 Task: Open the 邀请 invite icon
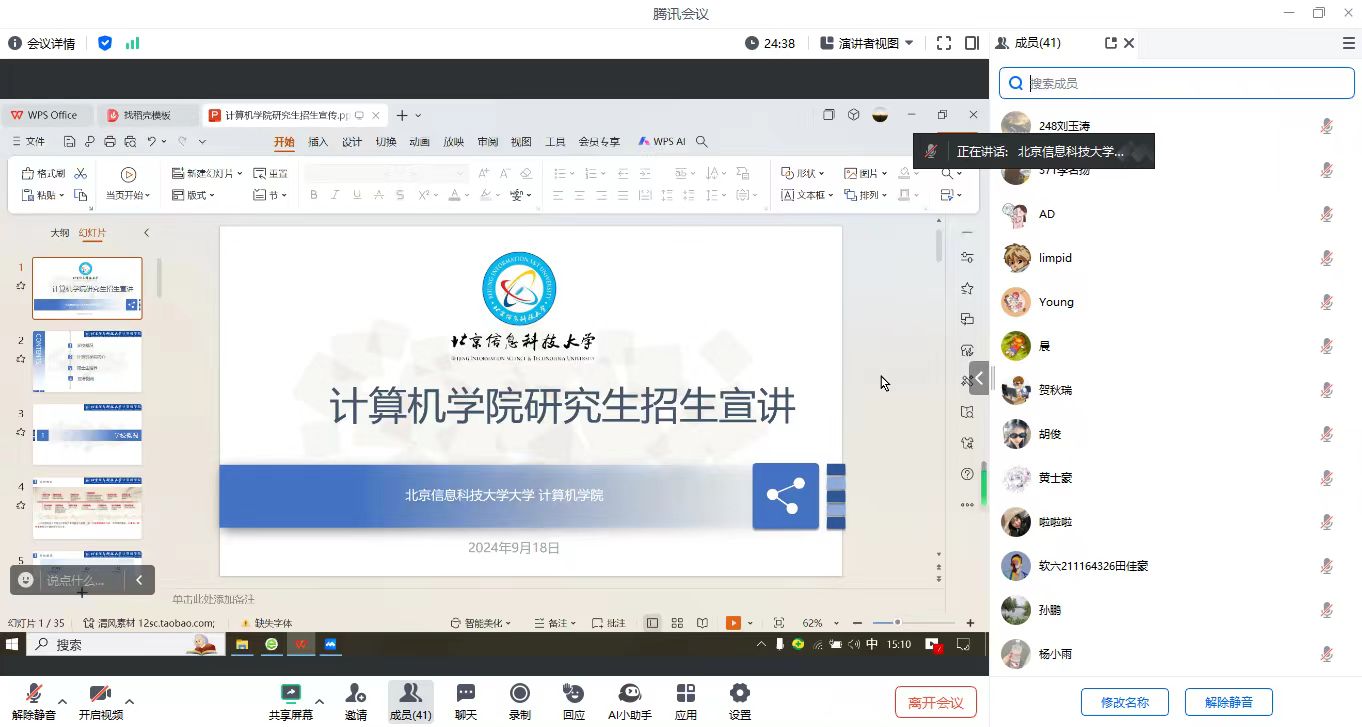pyautogui.click(x=355, y=694)
